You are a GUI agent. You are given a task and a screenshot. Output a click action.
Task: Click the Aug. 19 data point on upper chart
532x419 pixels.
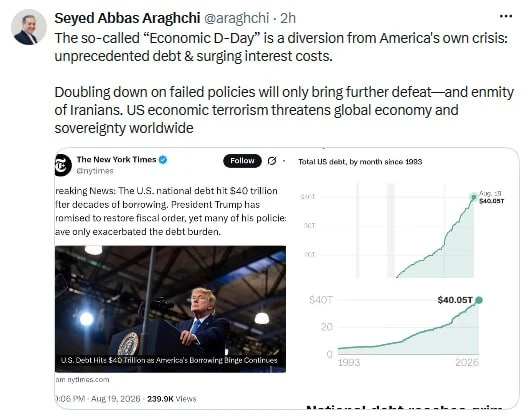(x=474, y=197)
